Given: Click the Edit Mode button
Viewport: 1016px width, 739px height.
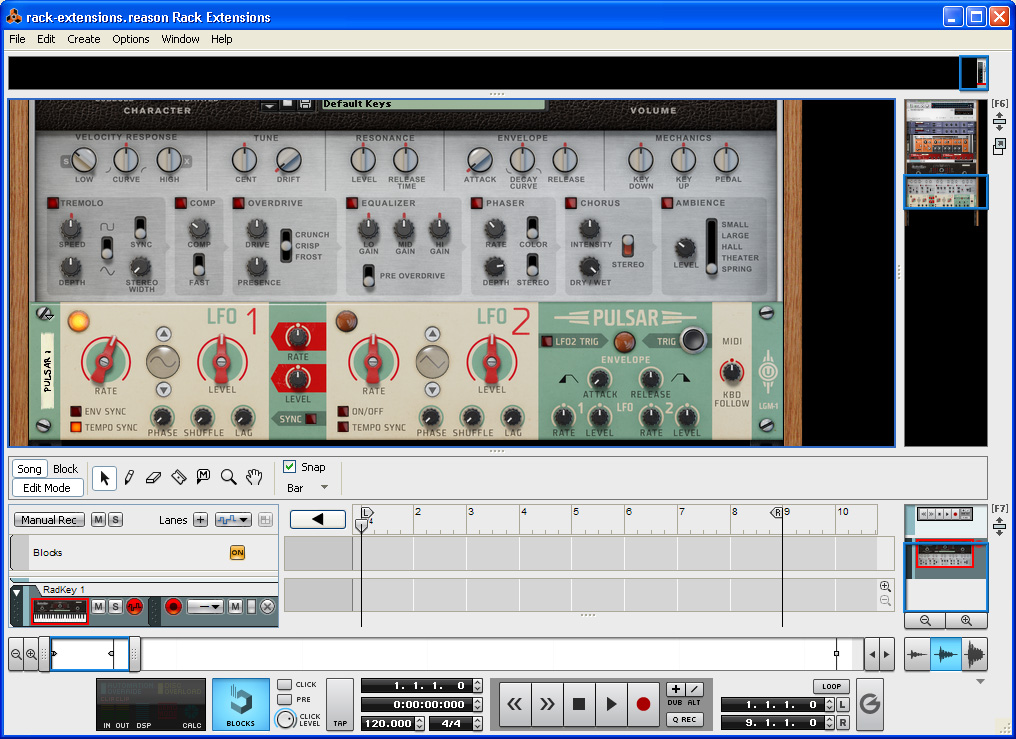Looking at the screenshot, I should coord(47,488).
